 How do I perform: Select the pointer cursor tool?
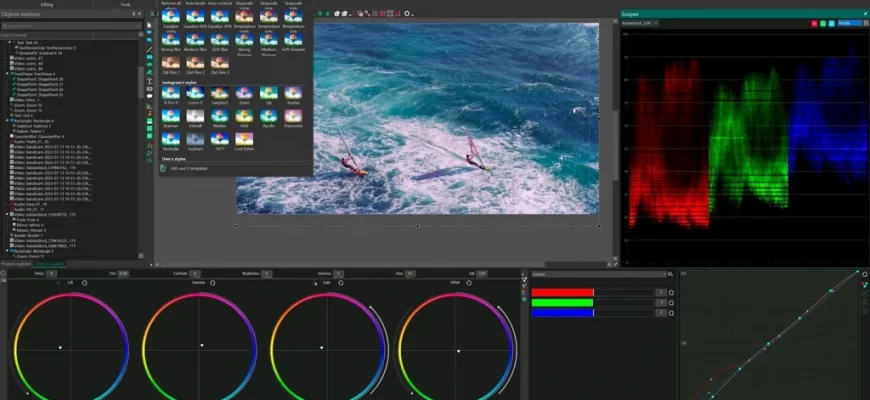point(149,25)
